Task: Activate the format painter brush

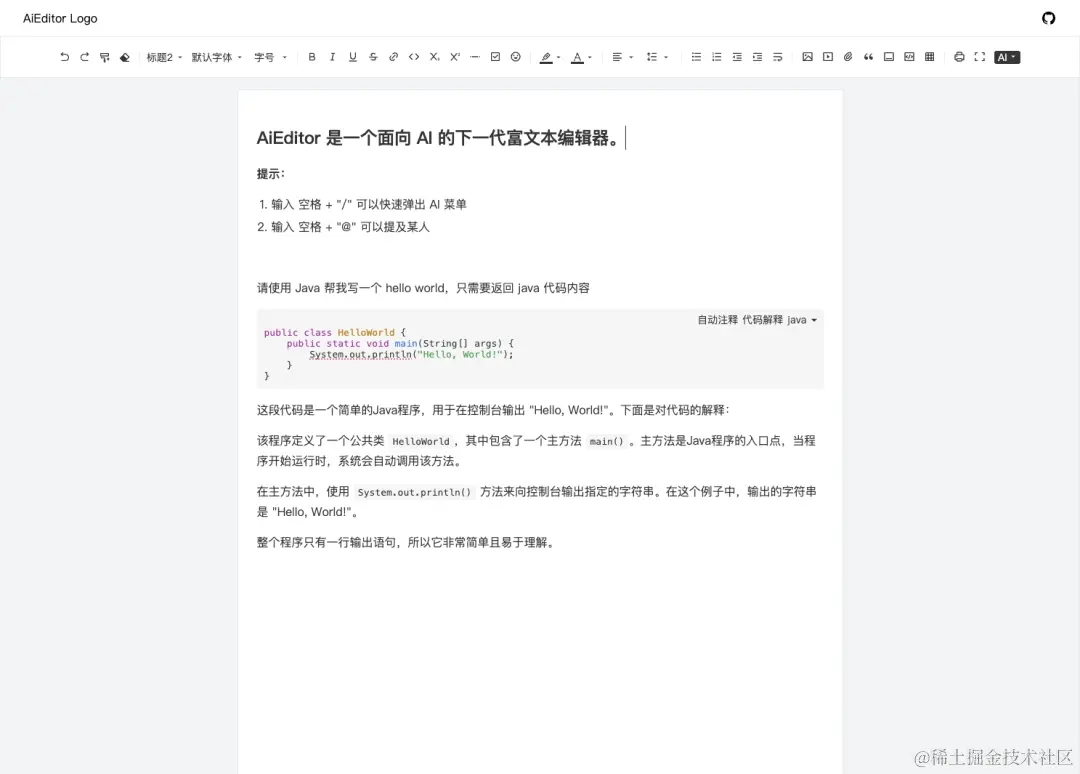Action: (x=105, y=57)
